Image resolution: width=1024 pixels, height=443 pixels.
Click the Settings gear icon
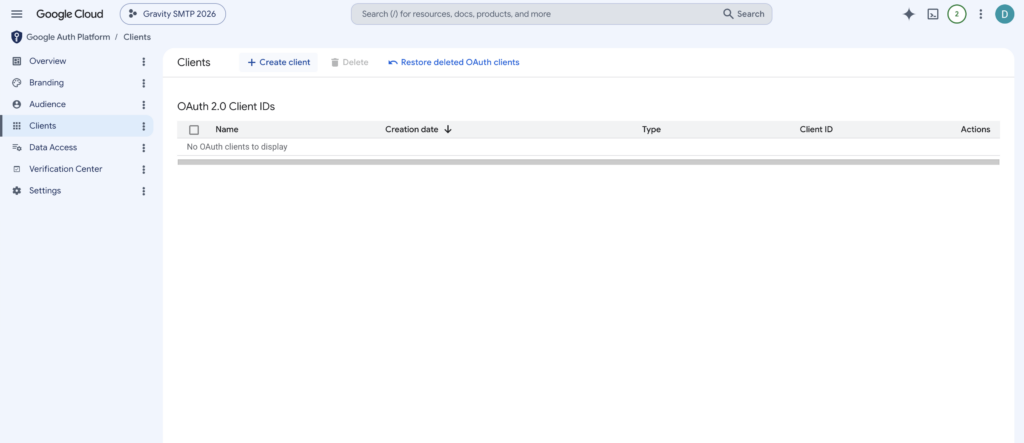point(17,191)
